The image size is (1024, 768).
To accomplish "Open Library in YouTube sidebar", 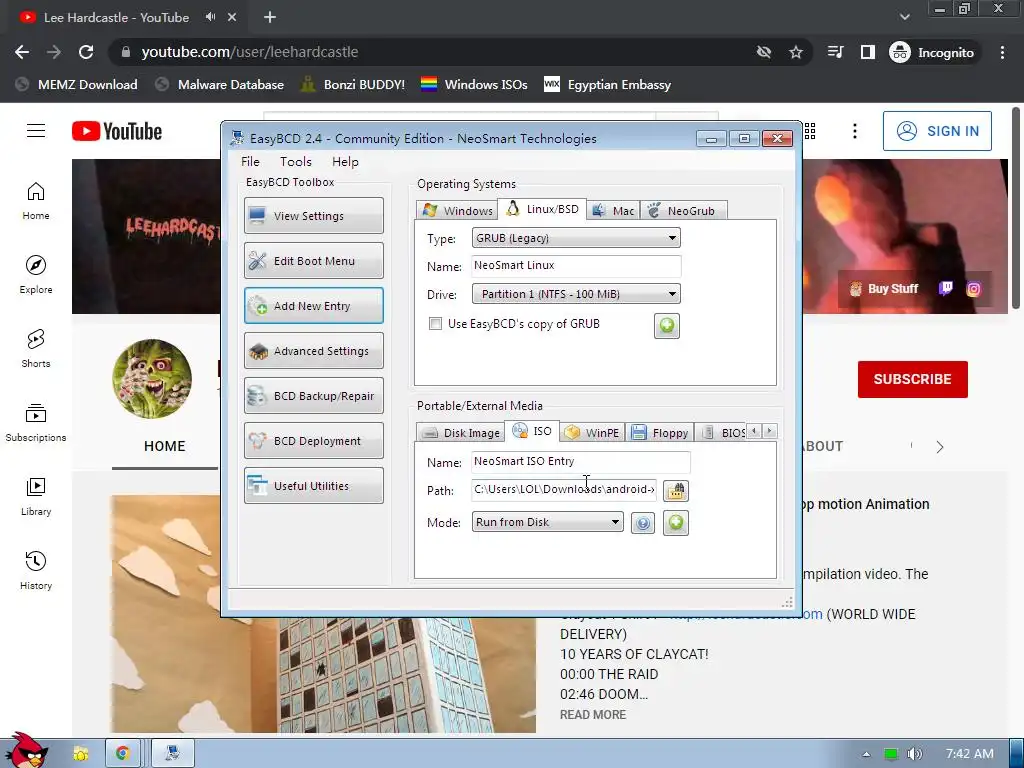I will coord(36,497).
